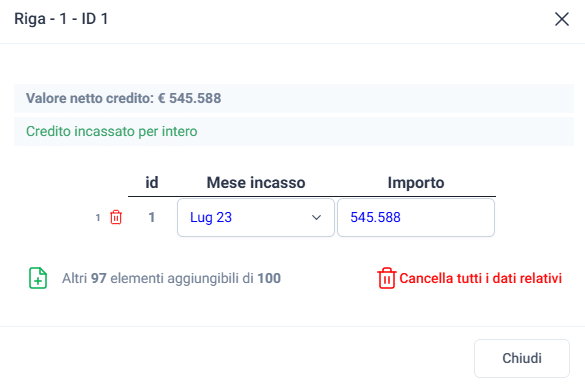Click the Mese incasso column header
Image resolution: width=585 pixels, height=384 pixels.
256,182
